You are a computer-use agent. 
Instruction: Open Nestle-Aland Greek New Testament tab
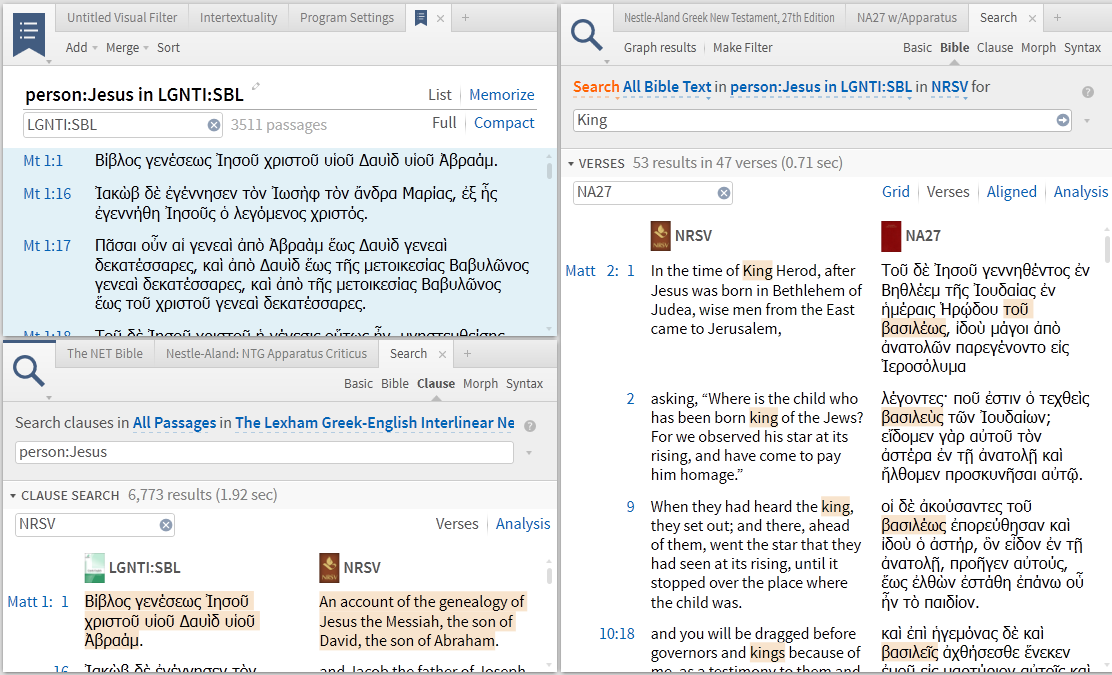729,18
